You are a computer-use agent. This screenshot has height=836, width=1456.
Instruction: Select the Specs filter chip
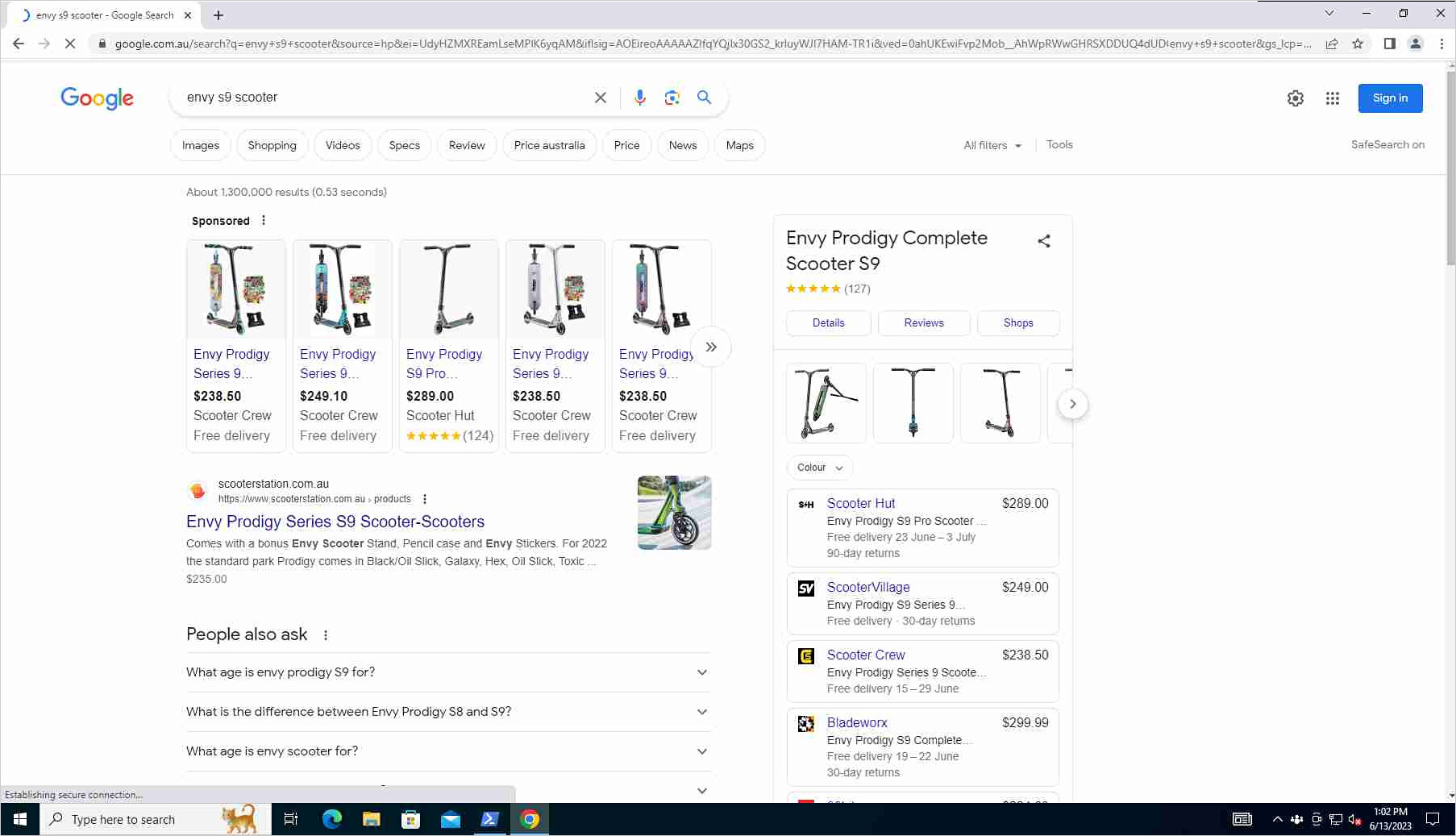(x=405, y=145)
